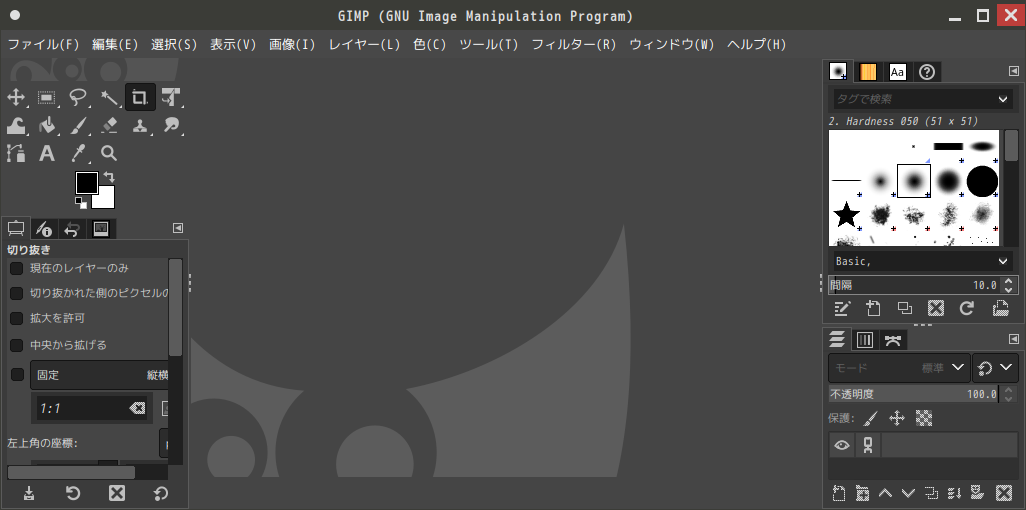Enable the 拡大を許可 checkbox
The height and width of the screenshot is (510, 1026).
pos(17,318)
